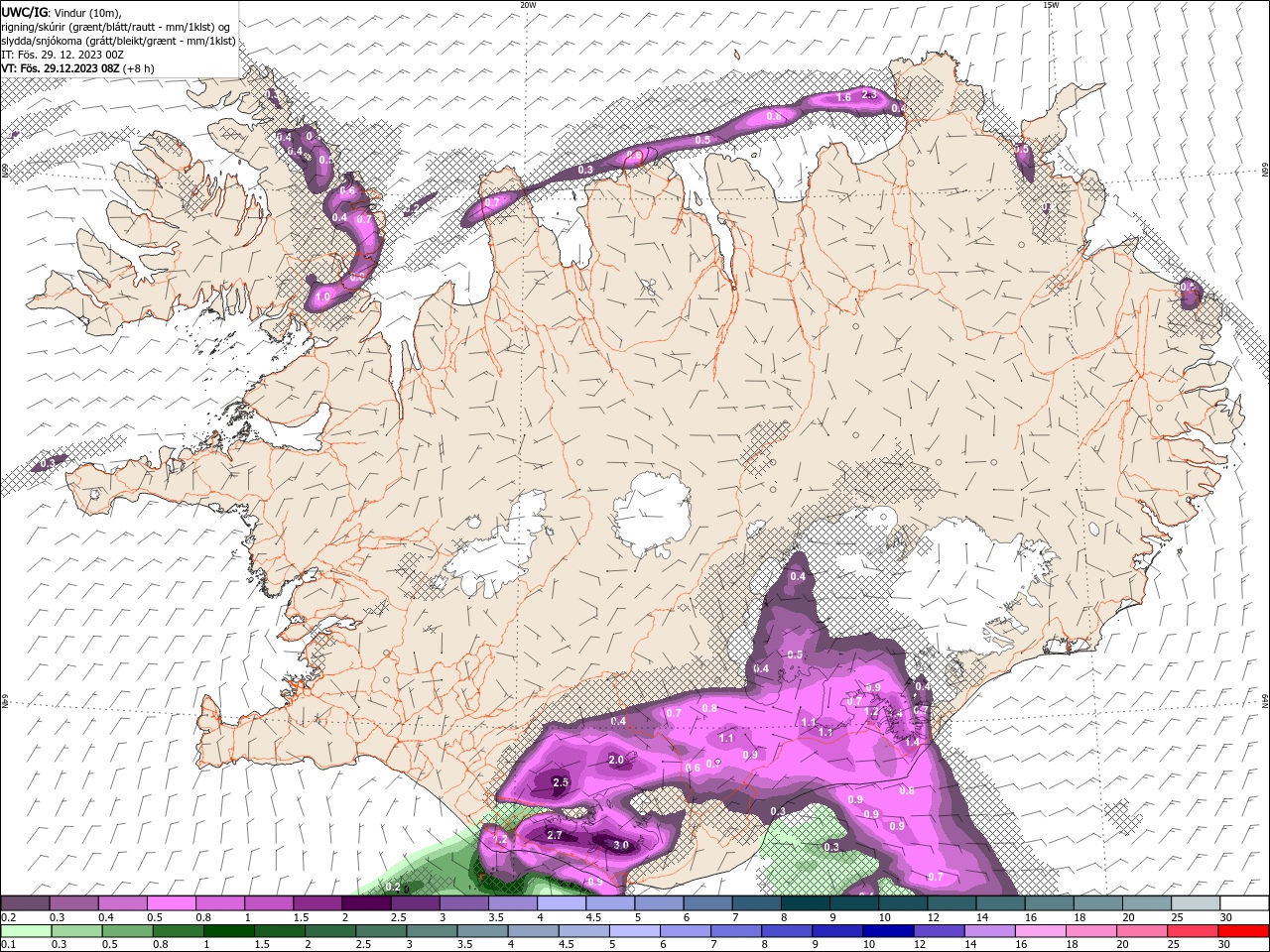Click the header line 'UWC/IG: Vindur (10m),'

point(62,12)
